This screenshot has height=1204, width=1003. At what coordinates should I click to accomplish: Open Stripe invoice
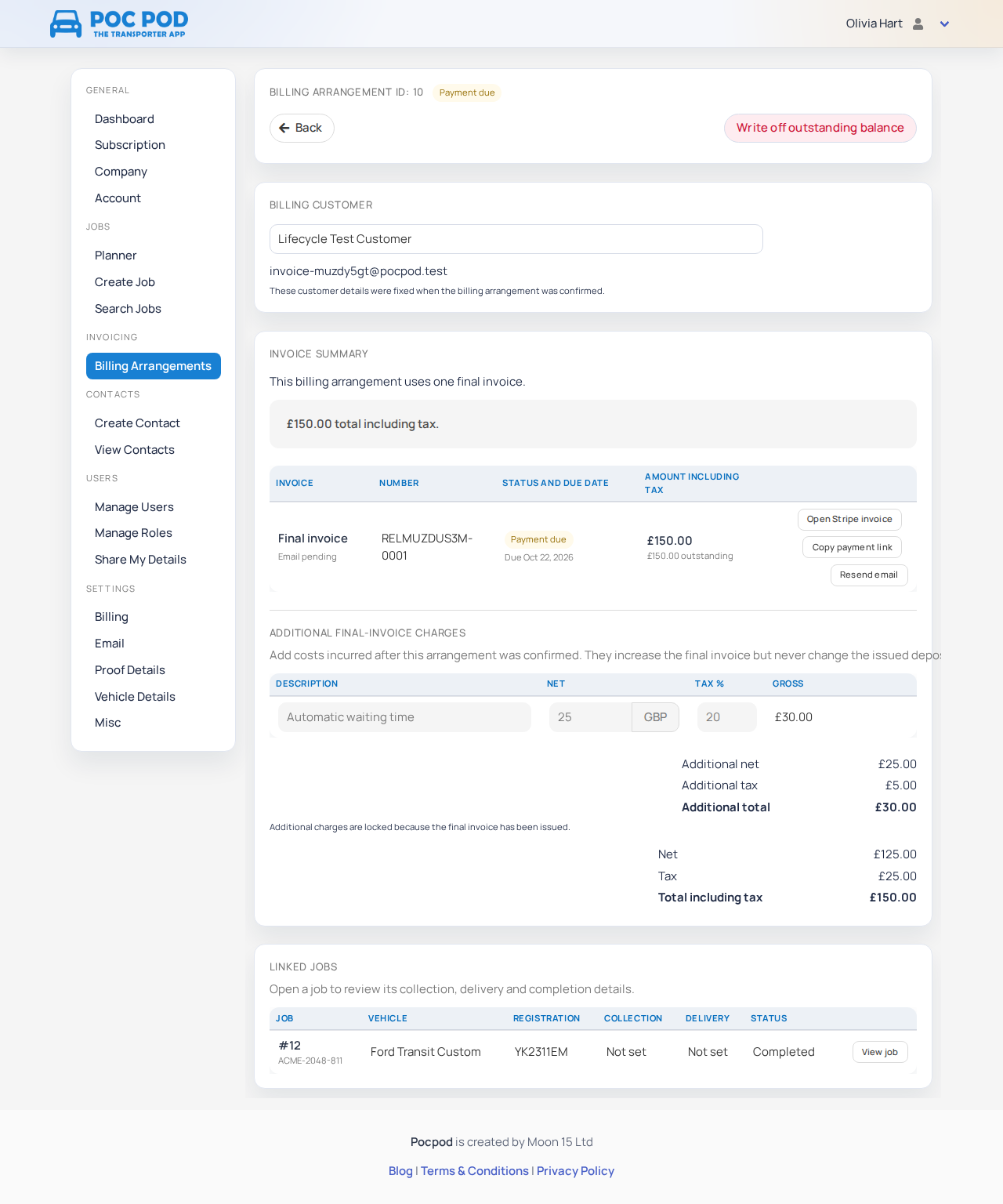click(849, 519)
